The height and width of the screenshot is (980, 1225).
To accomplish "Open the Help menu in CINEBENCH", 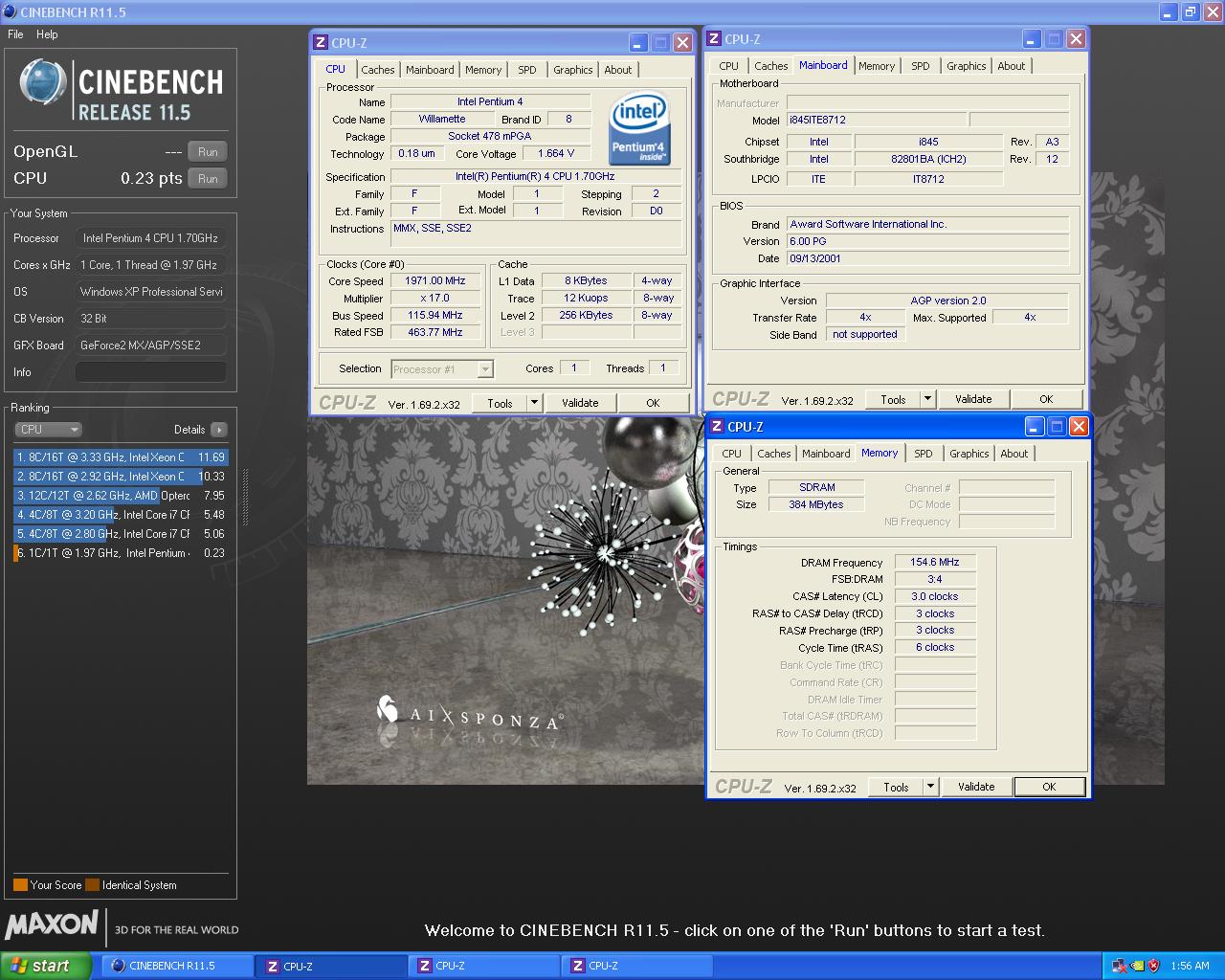I will [47, 34].
